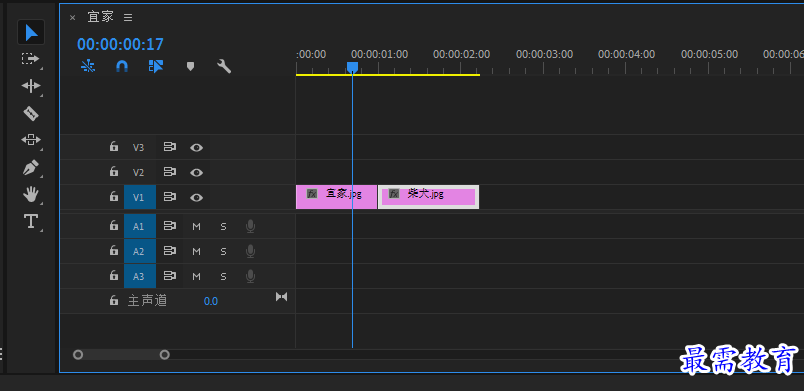
Task: Toggle sync lock for A1
Action: (x=170, y=226)
